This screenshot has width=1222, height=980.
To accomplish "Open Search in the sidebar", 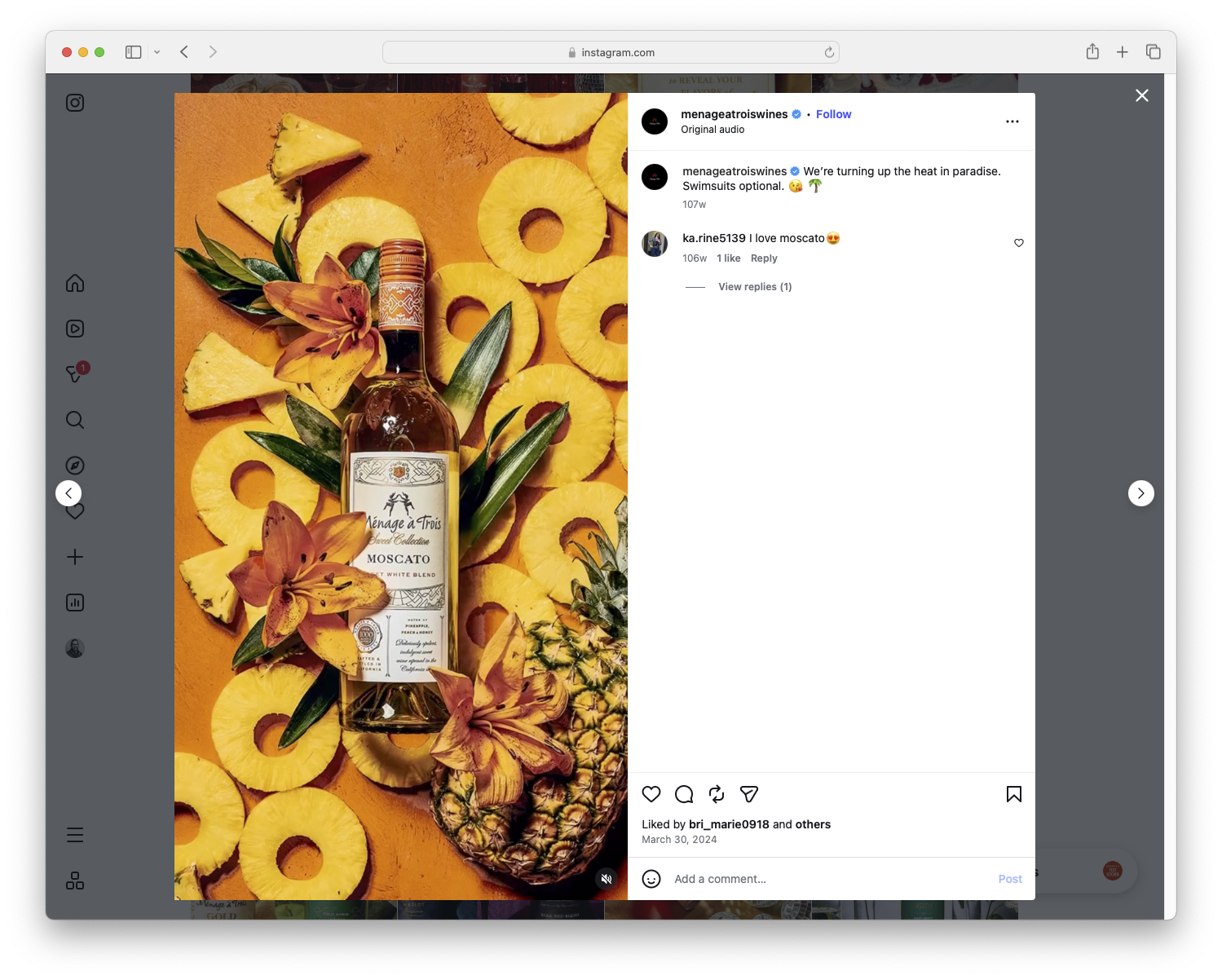I will [75, 420].
